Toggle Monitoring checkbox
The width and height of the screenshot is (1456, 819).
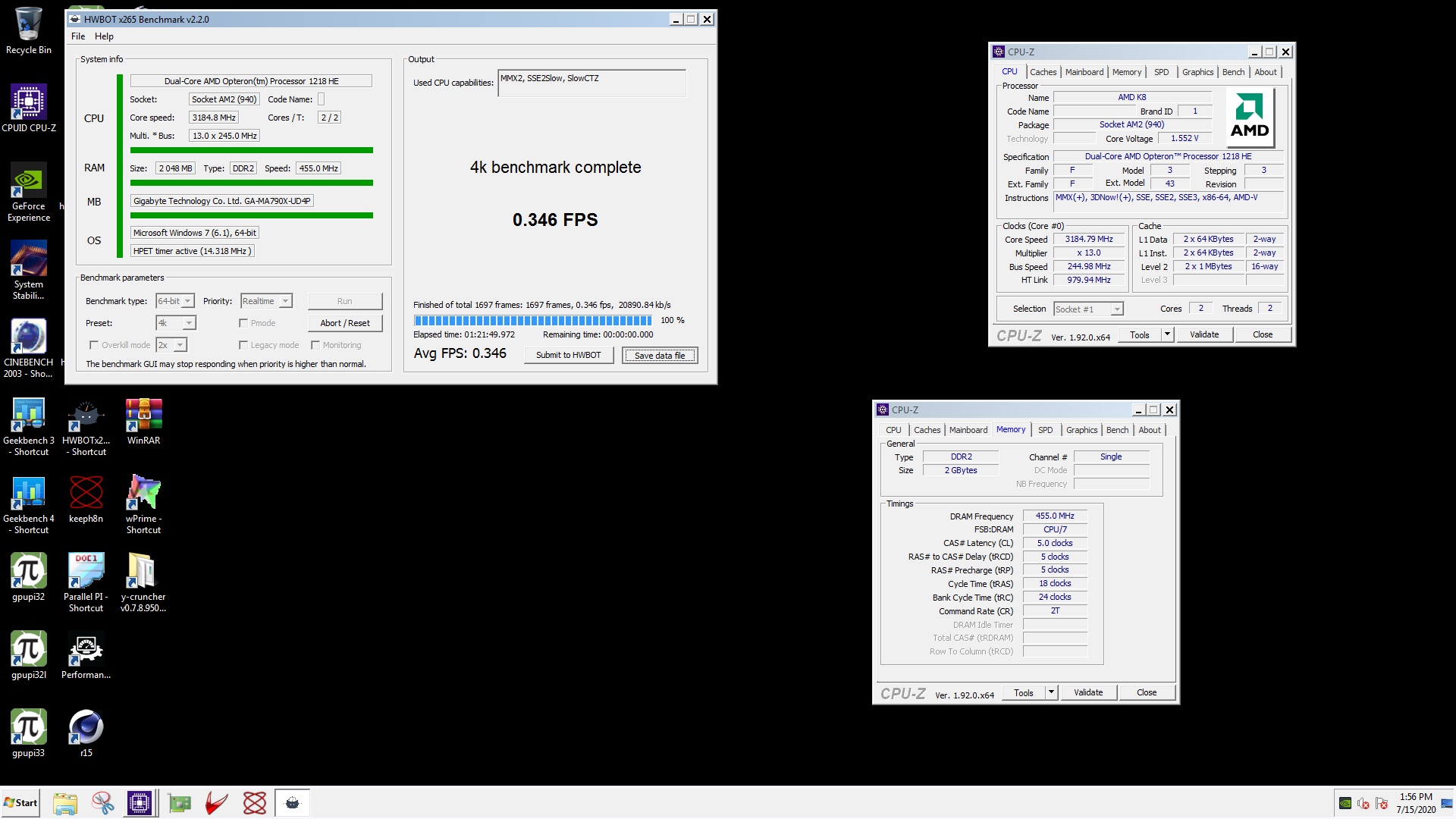[x=315, y=345]
